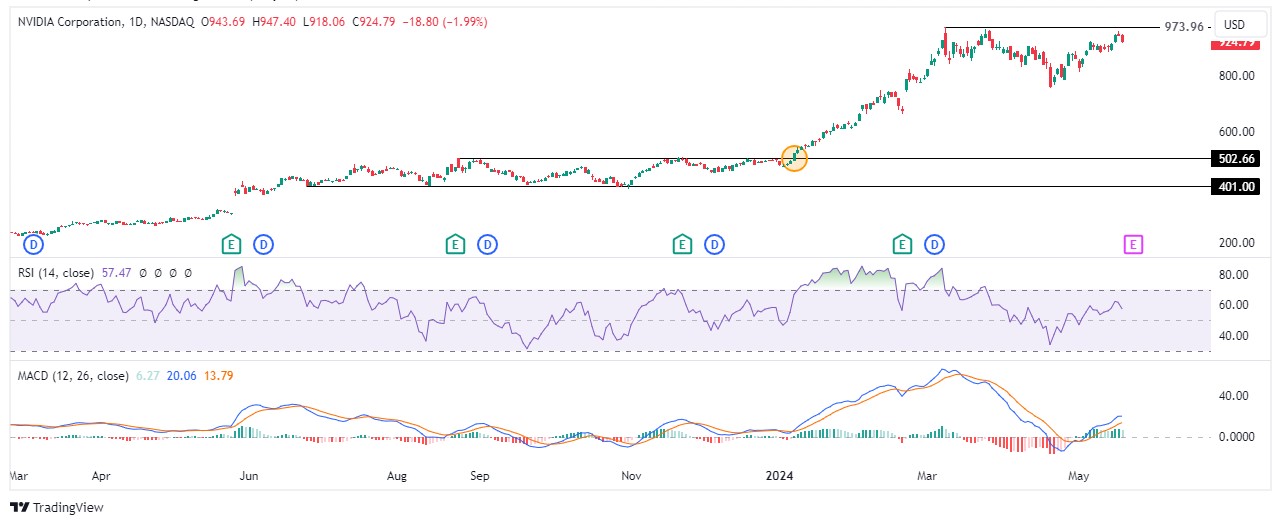This screenshot has width=1281, height=525.
Task: Click the dividend marker below March 2023 candles
Action: pyautogui.click(x=34, y=244)
